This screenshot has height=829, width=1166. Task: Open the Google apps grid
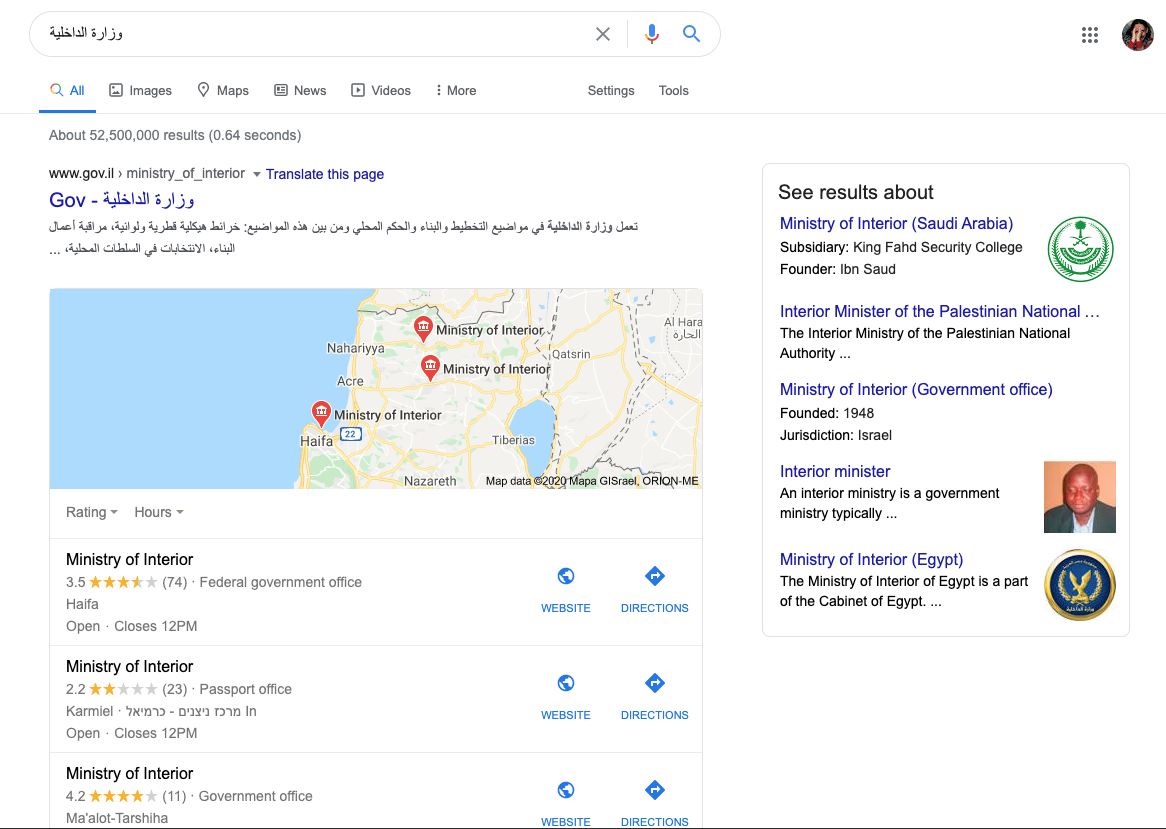[1089, 35]
